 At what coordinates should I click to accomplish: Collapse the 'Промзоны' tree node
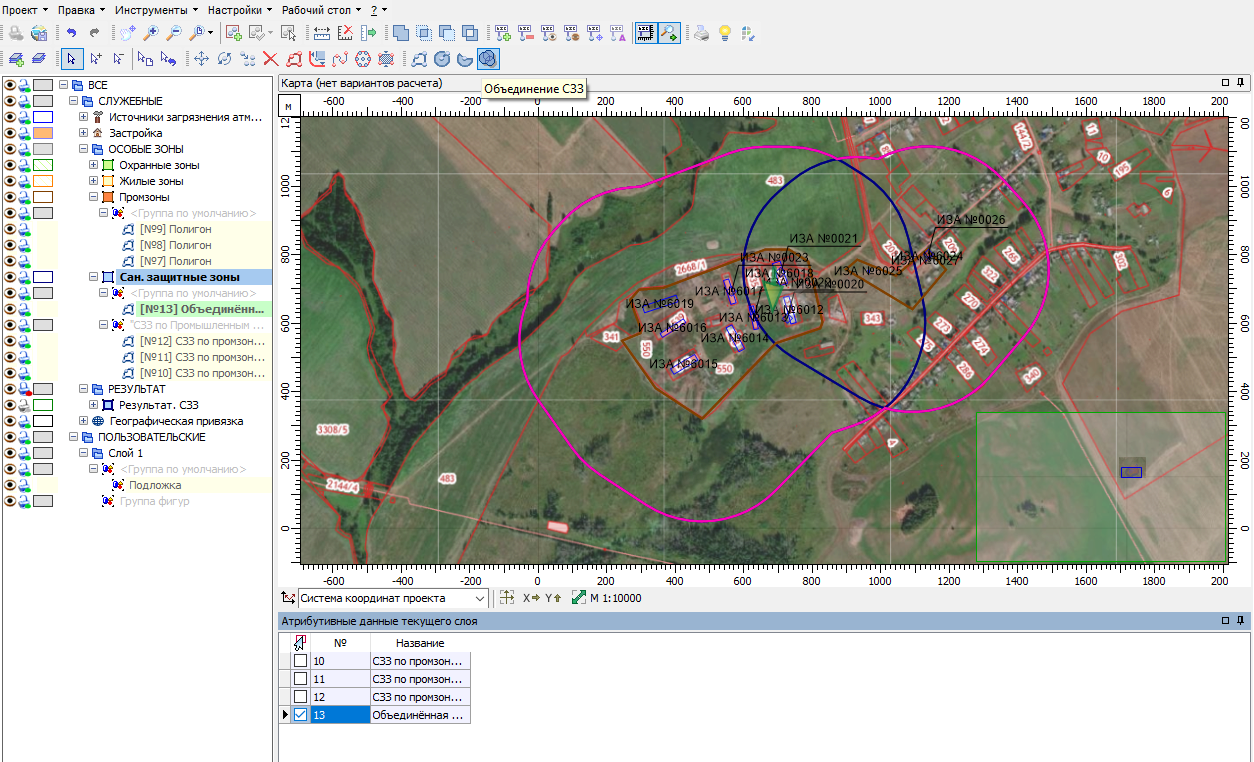coord(94,197)
